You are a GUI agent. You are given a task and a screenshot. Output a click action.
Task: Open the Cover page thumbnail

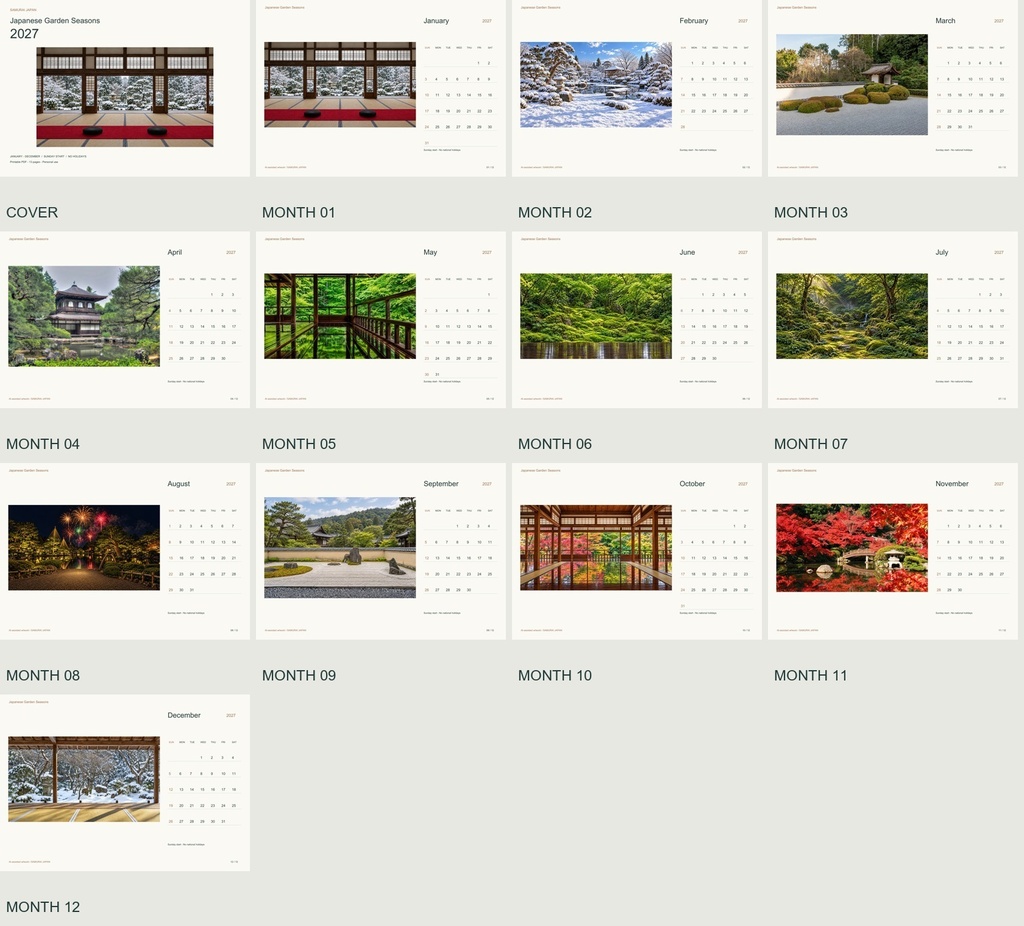[125, 88]
